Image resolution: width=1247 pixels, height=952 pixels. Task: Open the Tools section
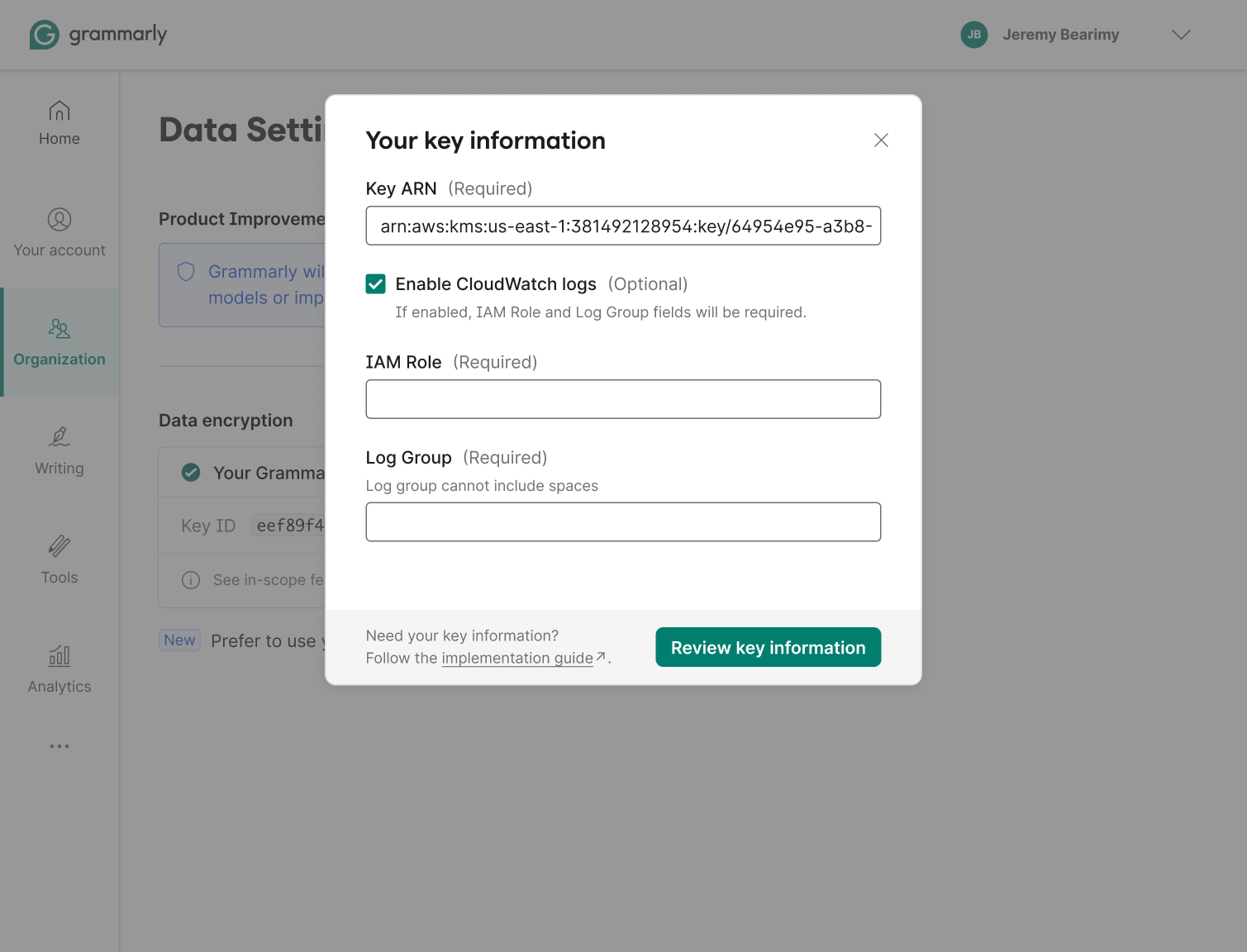click(59, 559)
